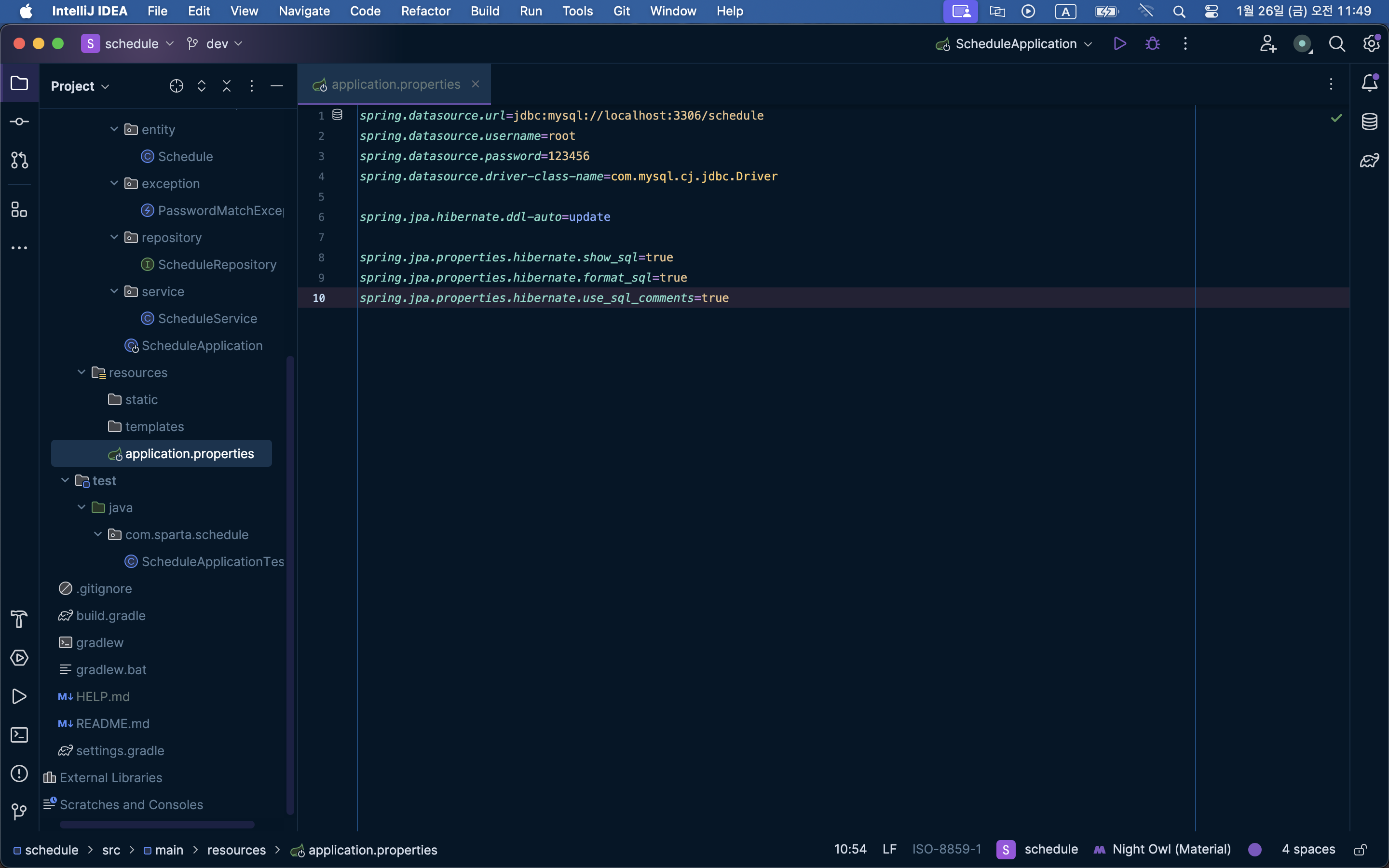Click the Night Owl (Material) theme label

[1171, 849]
